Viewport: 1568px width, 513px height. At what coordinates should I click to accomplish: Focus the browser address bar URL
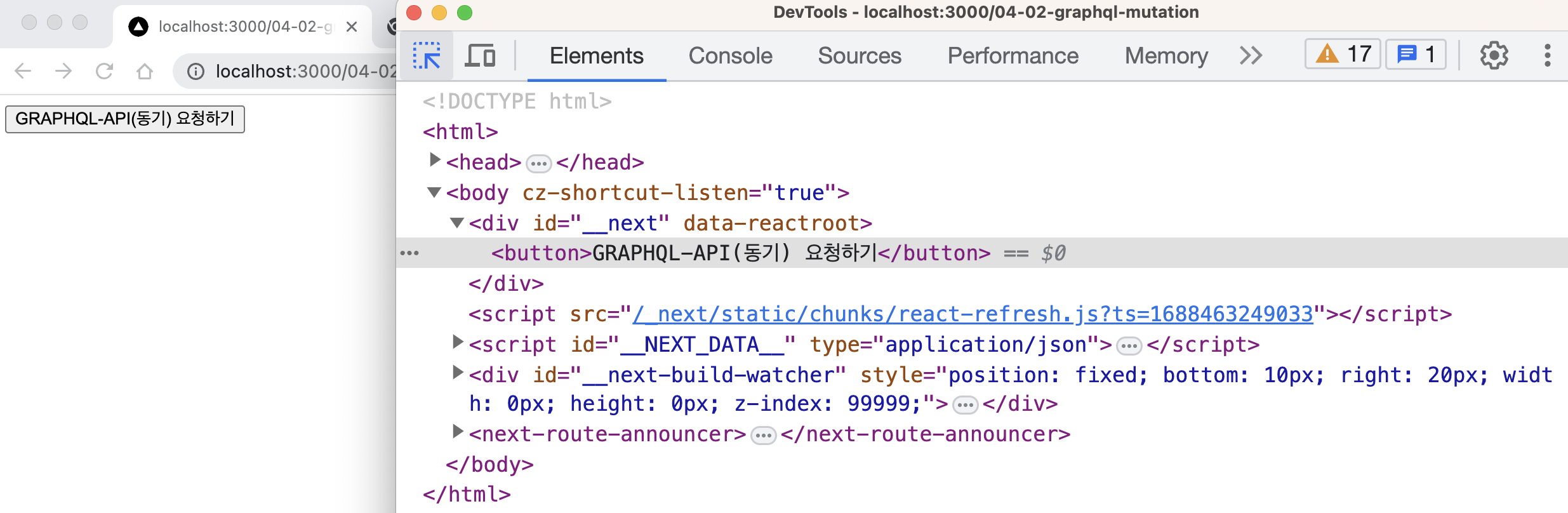click(306, 71)
